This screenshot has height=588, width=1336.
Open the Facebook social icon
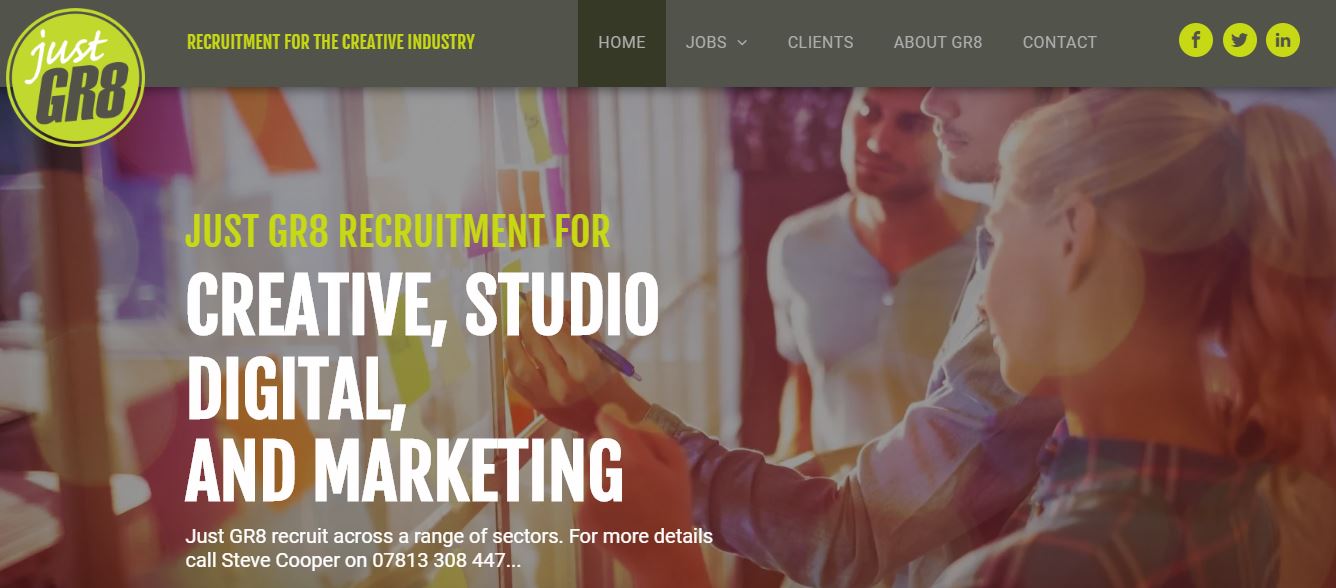tap(1196, 40)
